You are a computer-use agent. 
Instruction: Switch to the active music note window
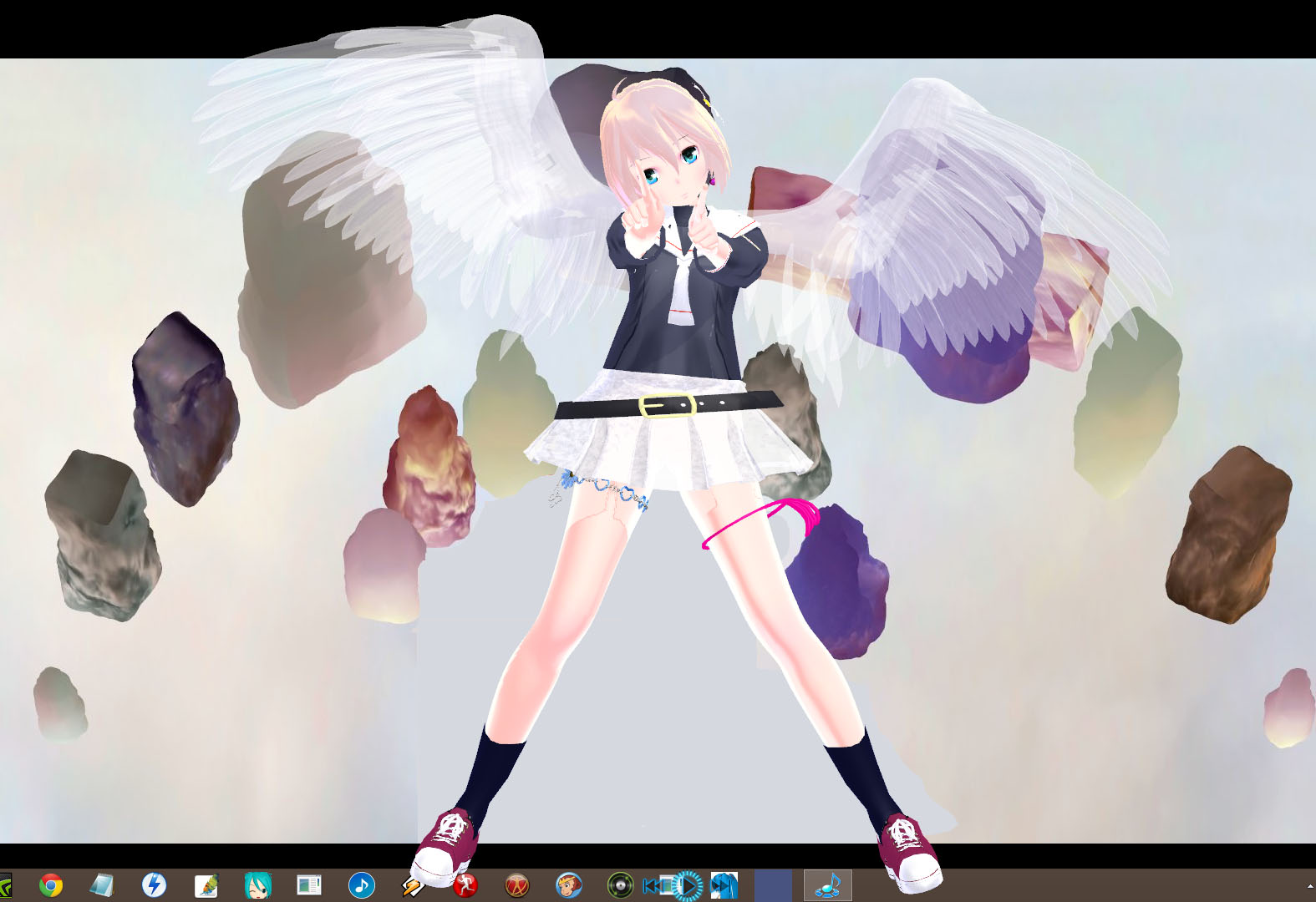pyautogui.click(x=828, y=885)
